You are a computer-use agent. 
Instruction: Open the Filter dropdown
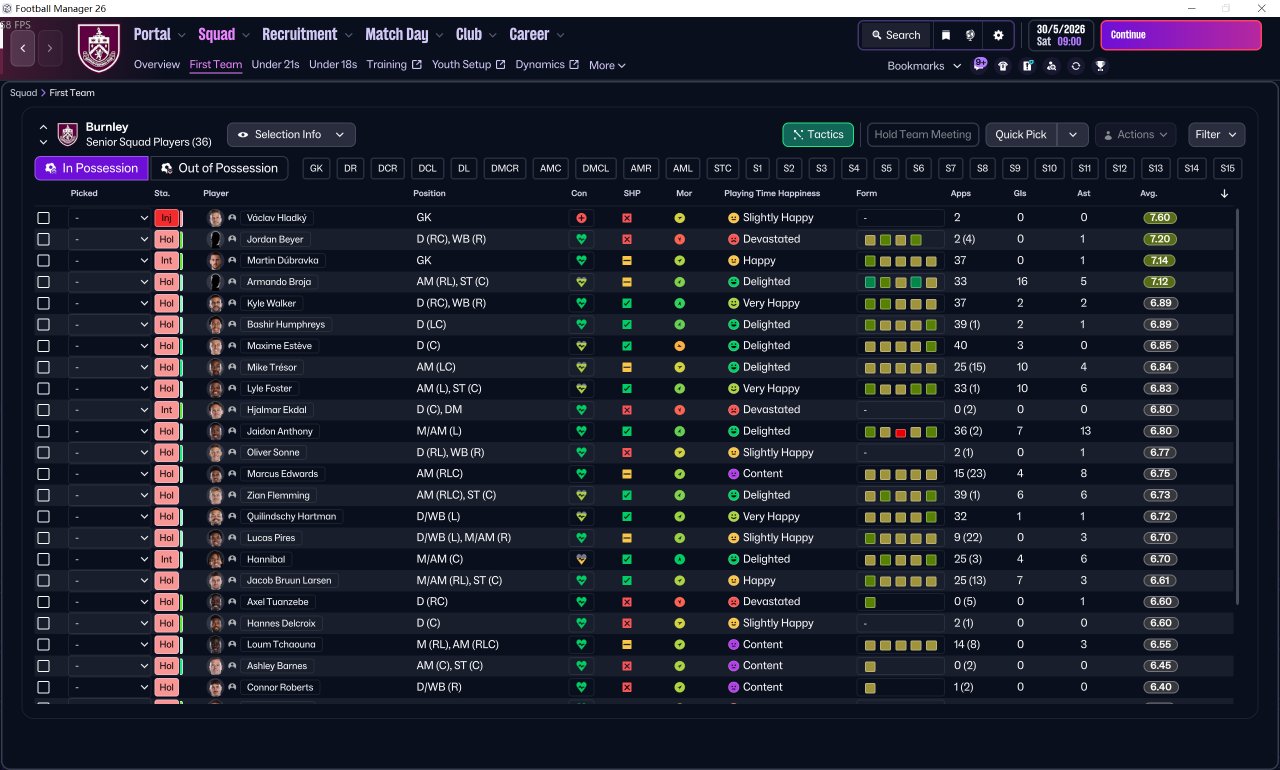1216,135
